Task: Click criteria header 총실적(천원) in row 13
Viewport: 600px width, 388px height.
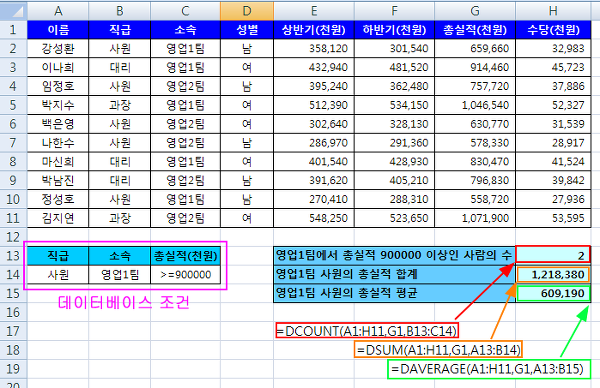Action: (x=186, y=256)
